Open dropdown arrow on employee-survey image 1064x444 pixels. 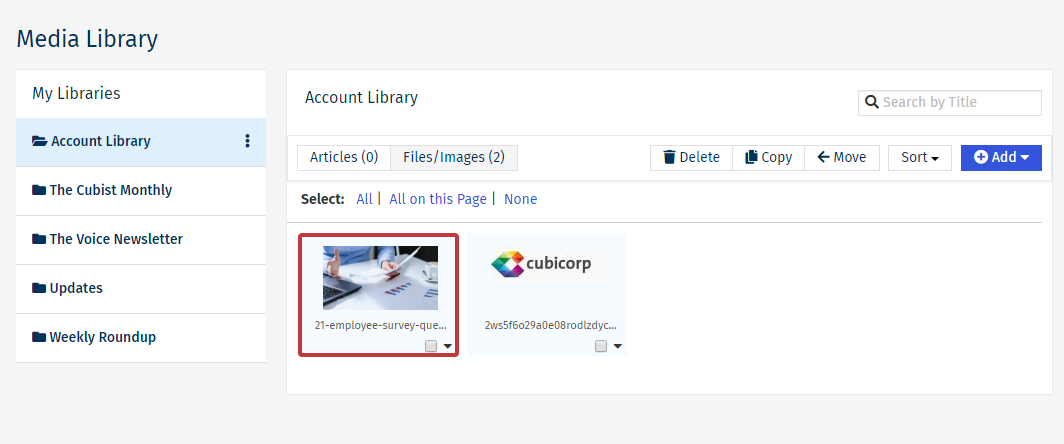(447, 346)
